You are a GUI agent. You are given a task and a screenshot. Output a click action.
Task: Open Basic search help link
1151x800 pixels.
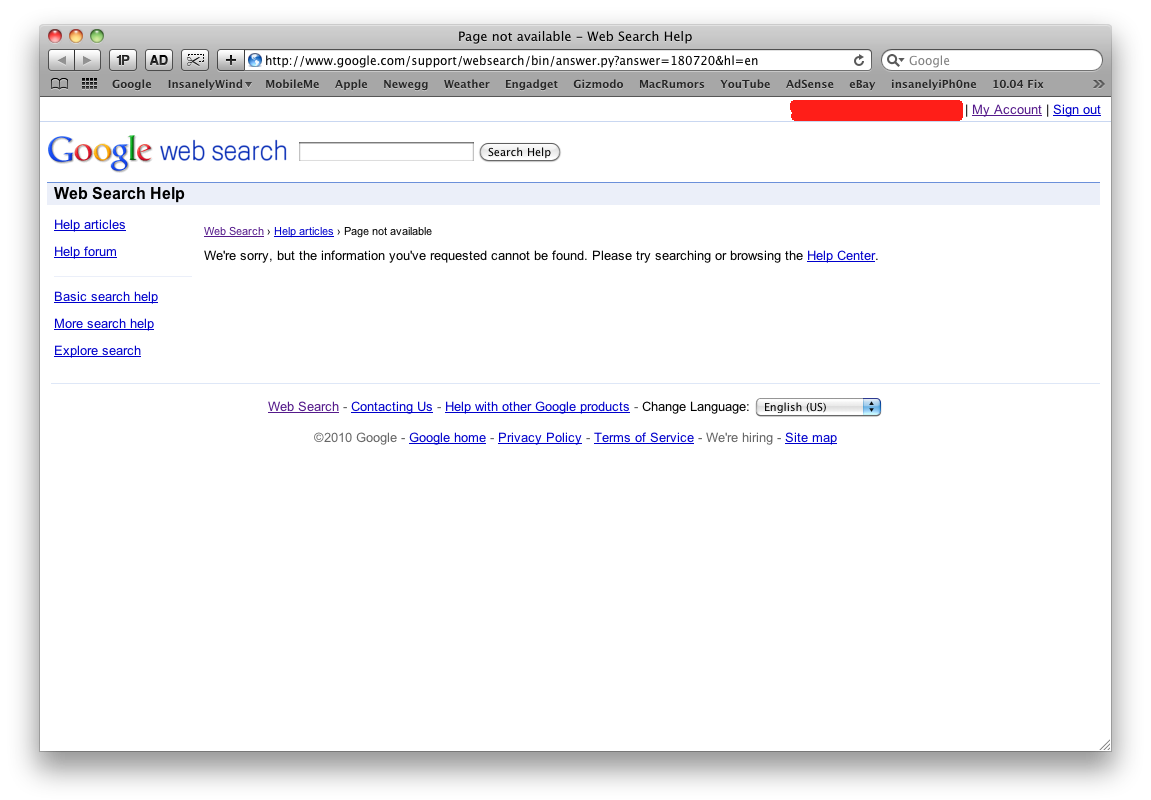coord(106,297)
